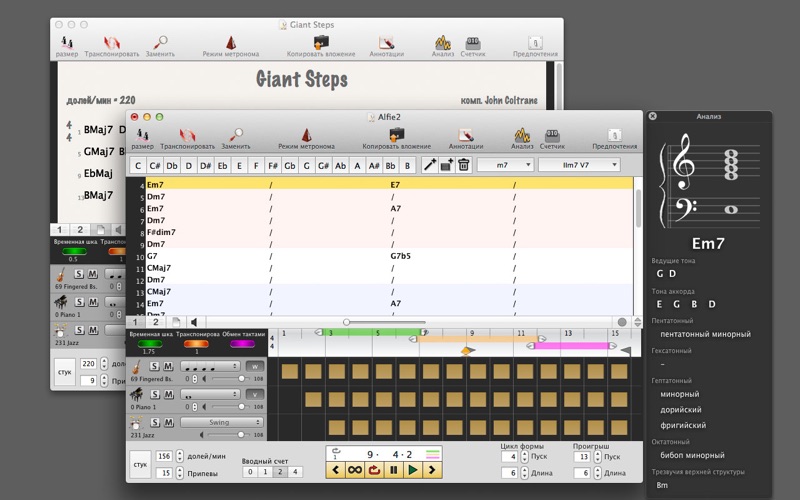800x500 pixels.
Task: Click the play button
Action: pos(412,470)
